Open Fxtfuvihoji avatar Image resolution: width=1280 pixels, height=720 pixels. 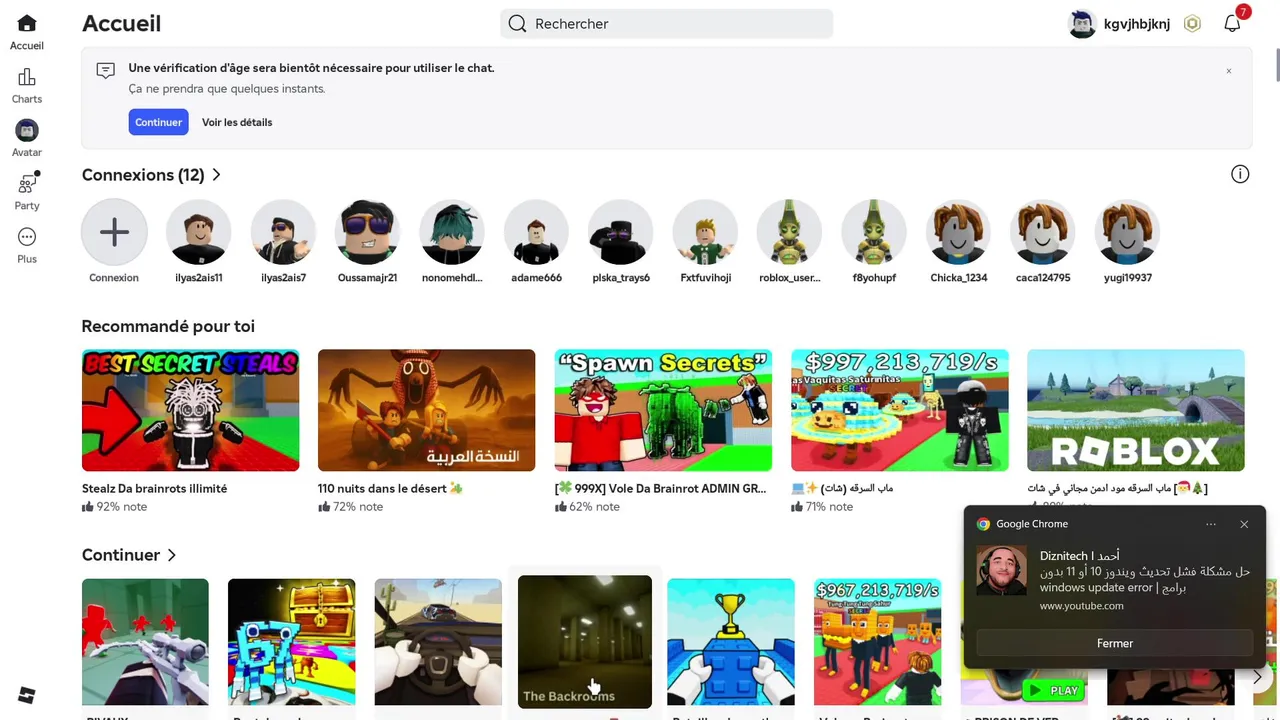pos(705,232)
